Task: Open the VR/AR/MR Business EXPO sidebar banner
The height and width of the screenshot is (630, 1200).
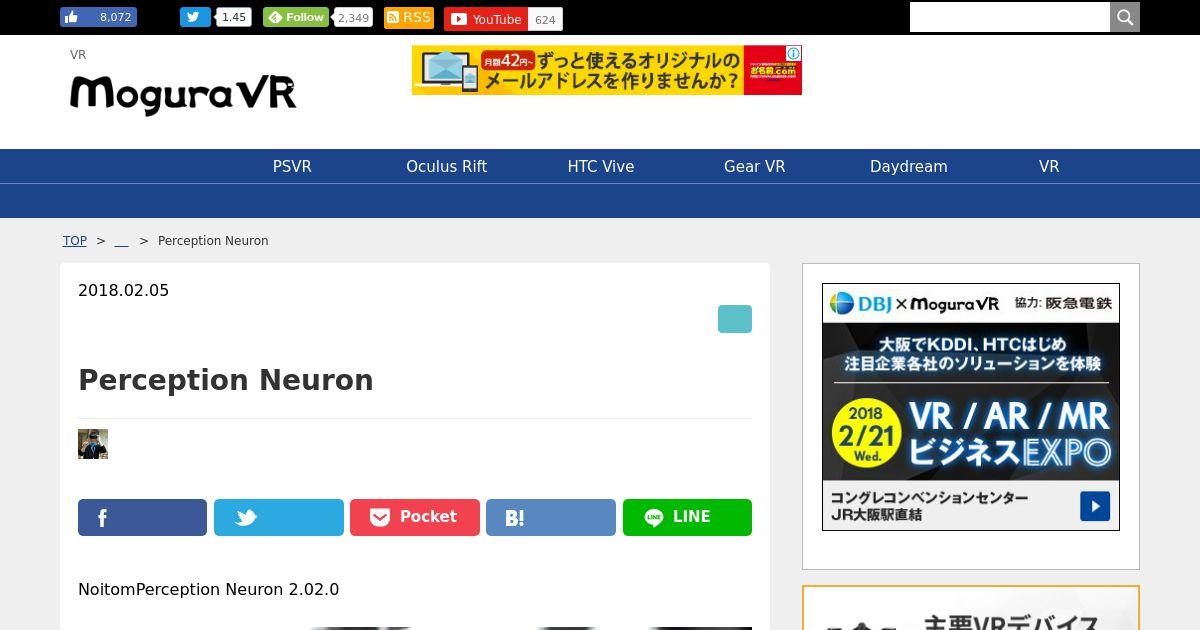Action: tap(971, 407)
